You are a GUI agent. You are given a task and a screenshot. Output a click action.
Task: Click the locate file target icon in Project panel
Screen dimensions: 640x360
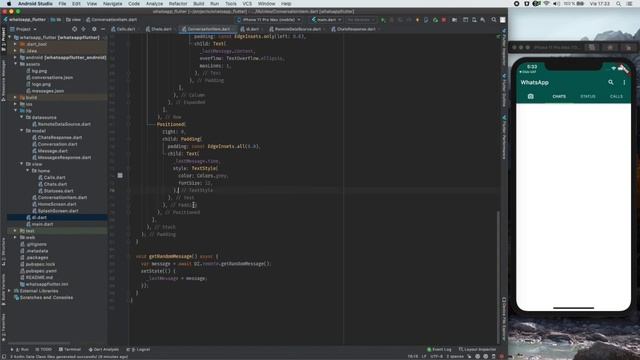pyautogui.click(x=74, y=29)
